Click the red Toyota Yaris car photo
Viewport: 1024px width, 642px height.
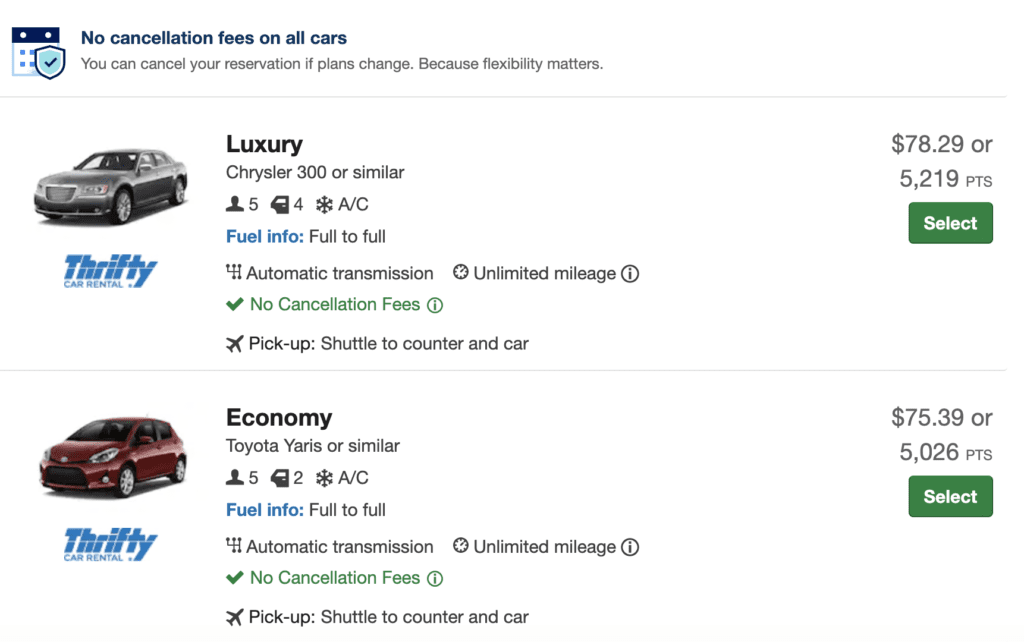[108, 455]
